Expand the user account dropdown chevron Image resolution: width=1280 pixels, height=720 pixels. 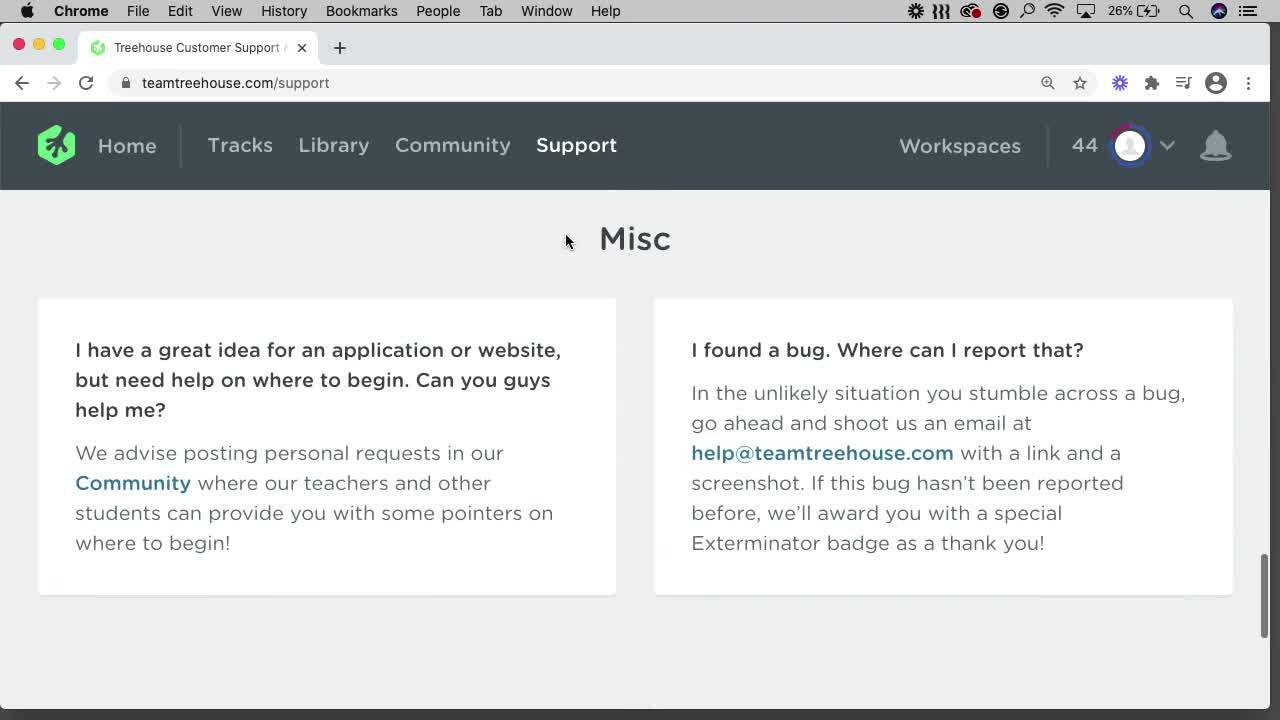coord(1167,146)
